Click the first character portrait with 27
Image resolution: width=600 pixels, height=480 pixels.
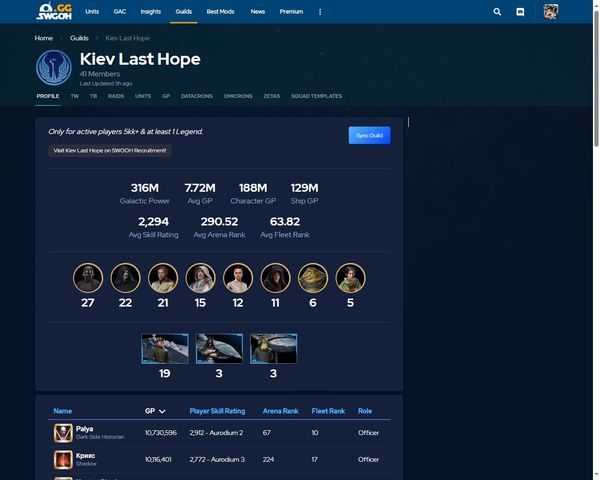(x=88, y=277)
